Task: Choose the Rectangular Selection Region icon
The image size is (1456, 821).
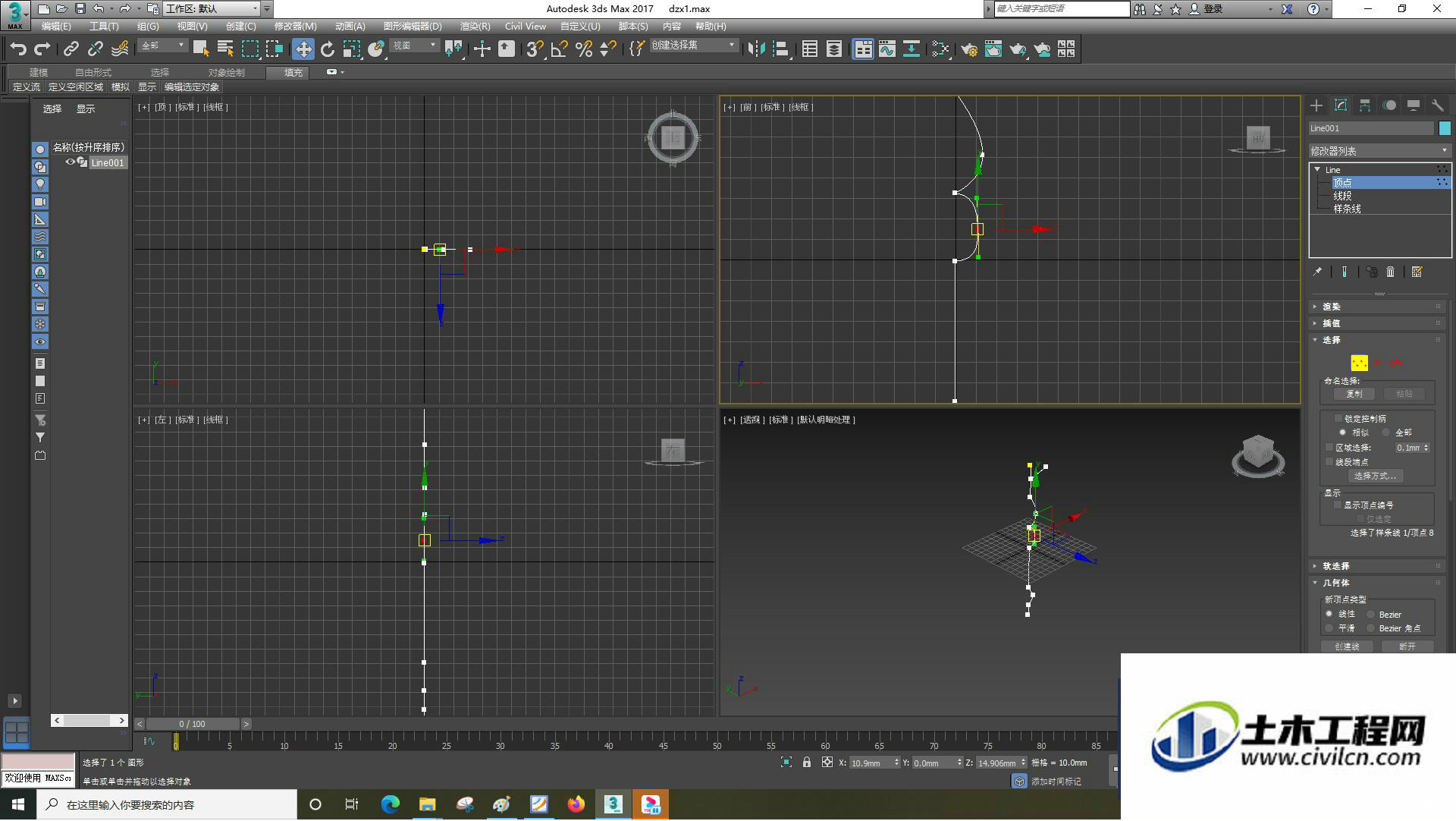Action: point(249,49)
